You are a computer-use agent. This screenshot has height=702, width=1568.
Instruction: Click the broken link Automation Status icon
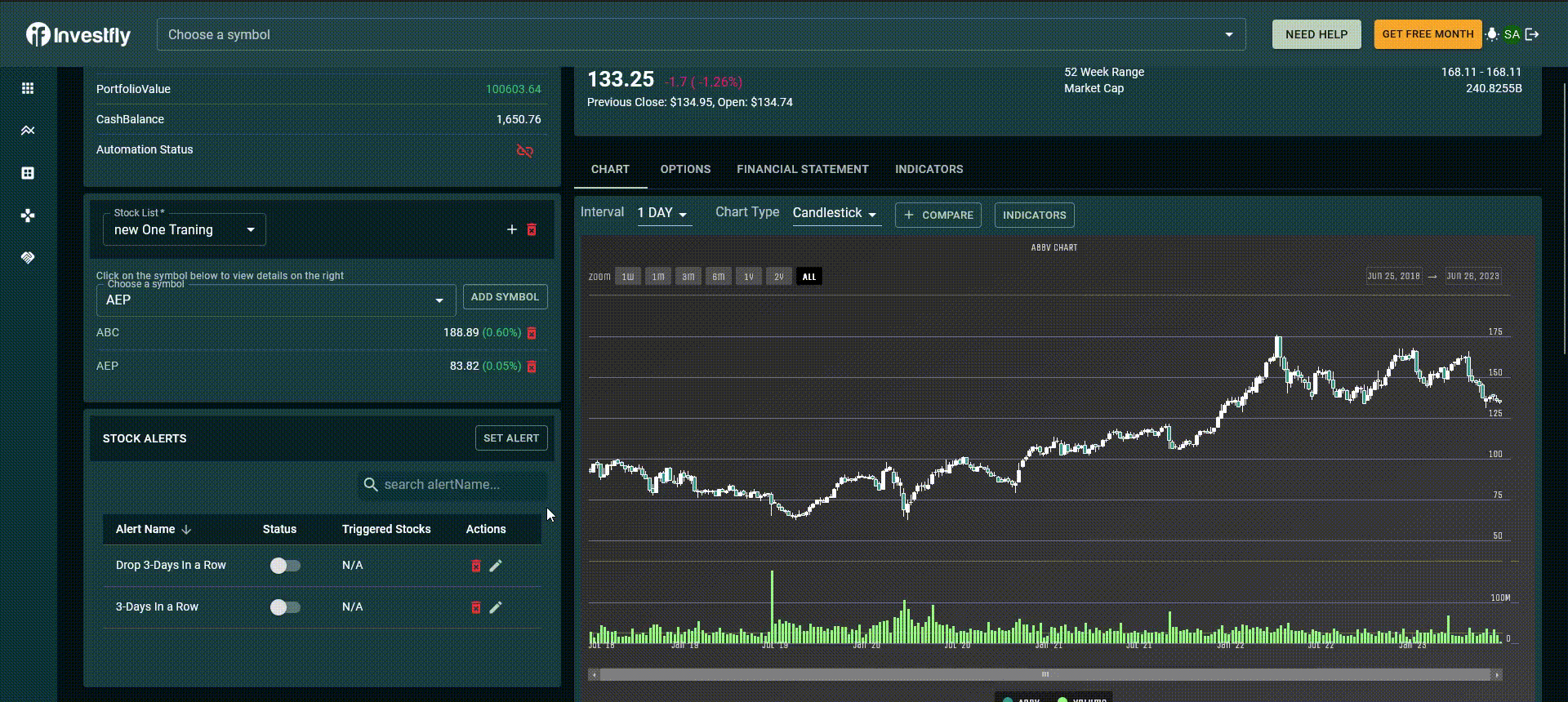tap(525, 151)
